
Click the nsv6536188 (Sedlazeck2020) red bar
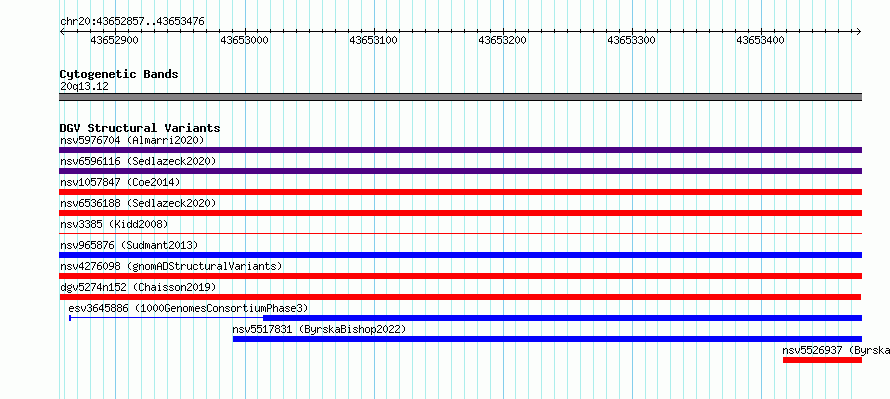460,213
